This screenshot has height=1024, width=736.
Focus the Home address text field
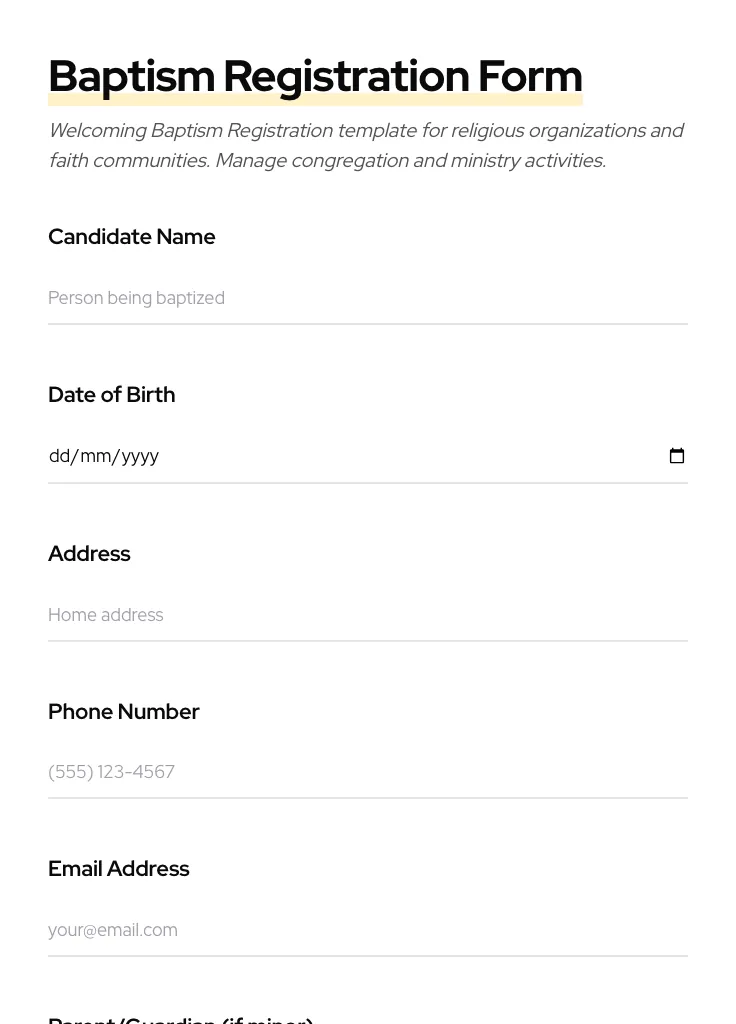point(367,615)
